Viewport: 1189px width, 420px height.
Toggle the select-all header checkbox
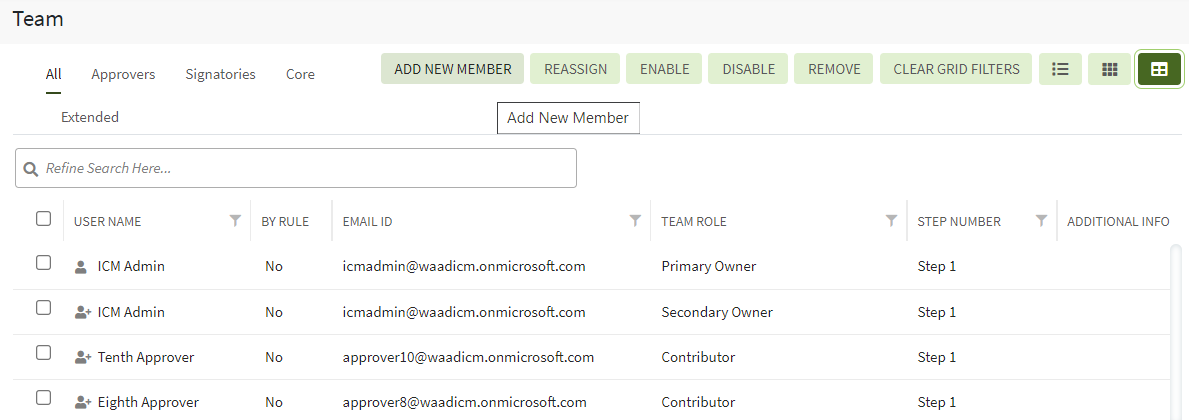43,219
